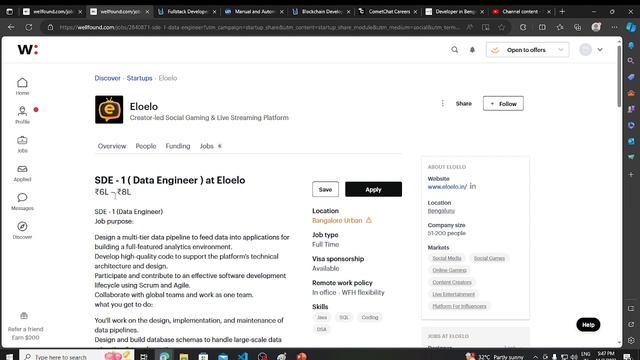Click the warning icon next to Bangalore Urban
This screenshot has height=360, width=640.
point(369,220)
